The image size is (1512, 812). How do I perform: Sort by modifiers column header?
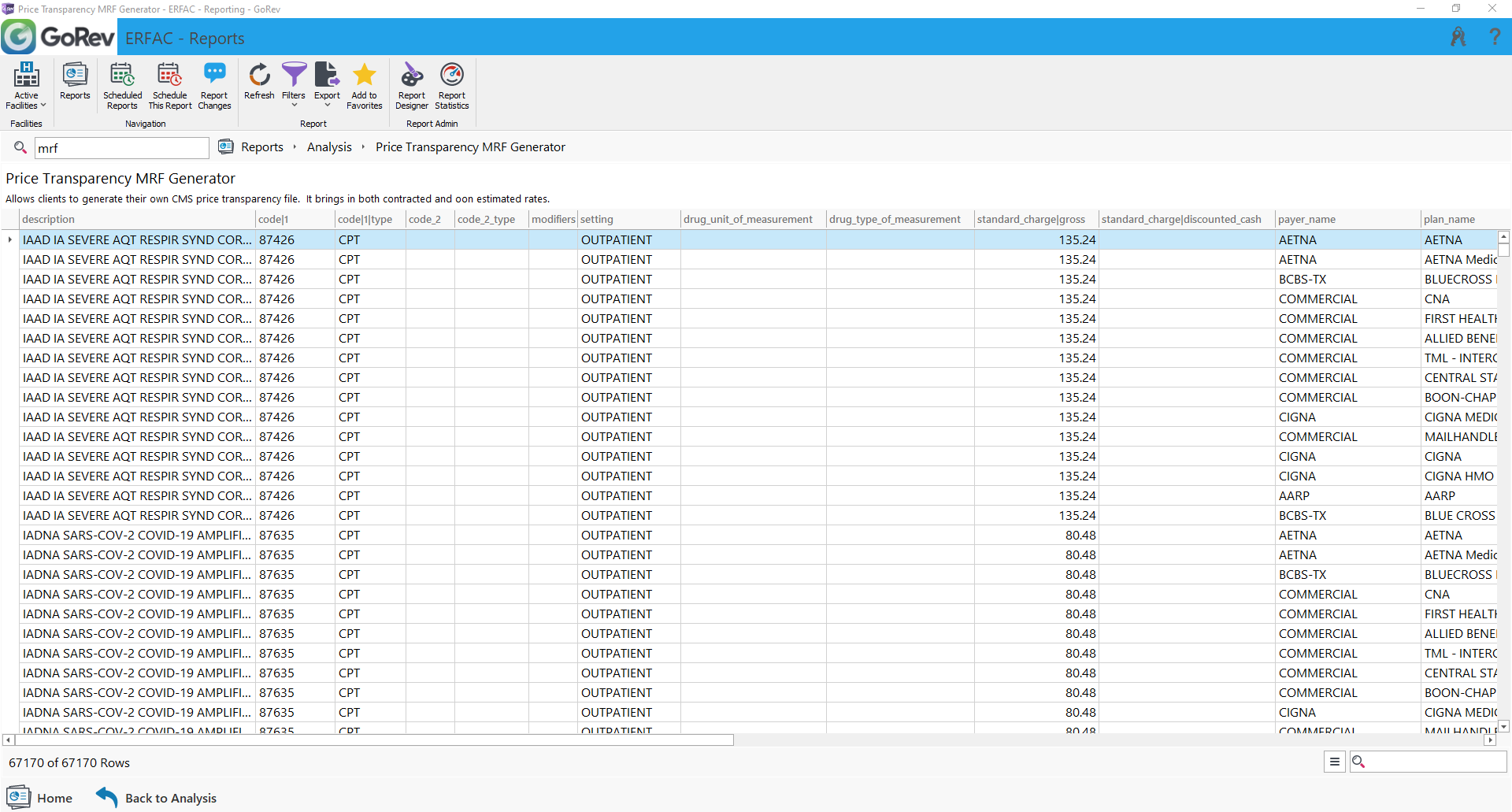pyautogui.click(x=554, y=219)
